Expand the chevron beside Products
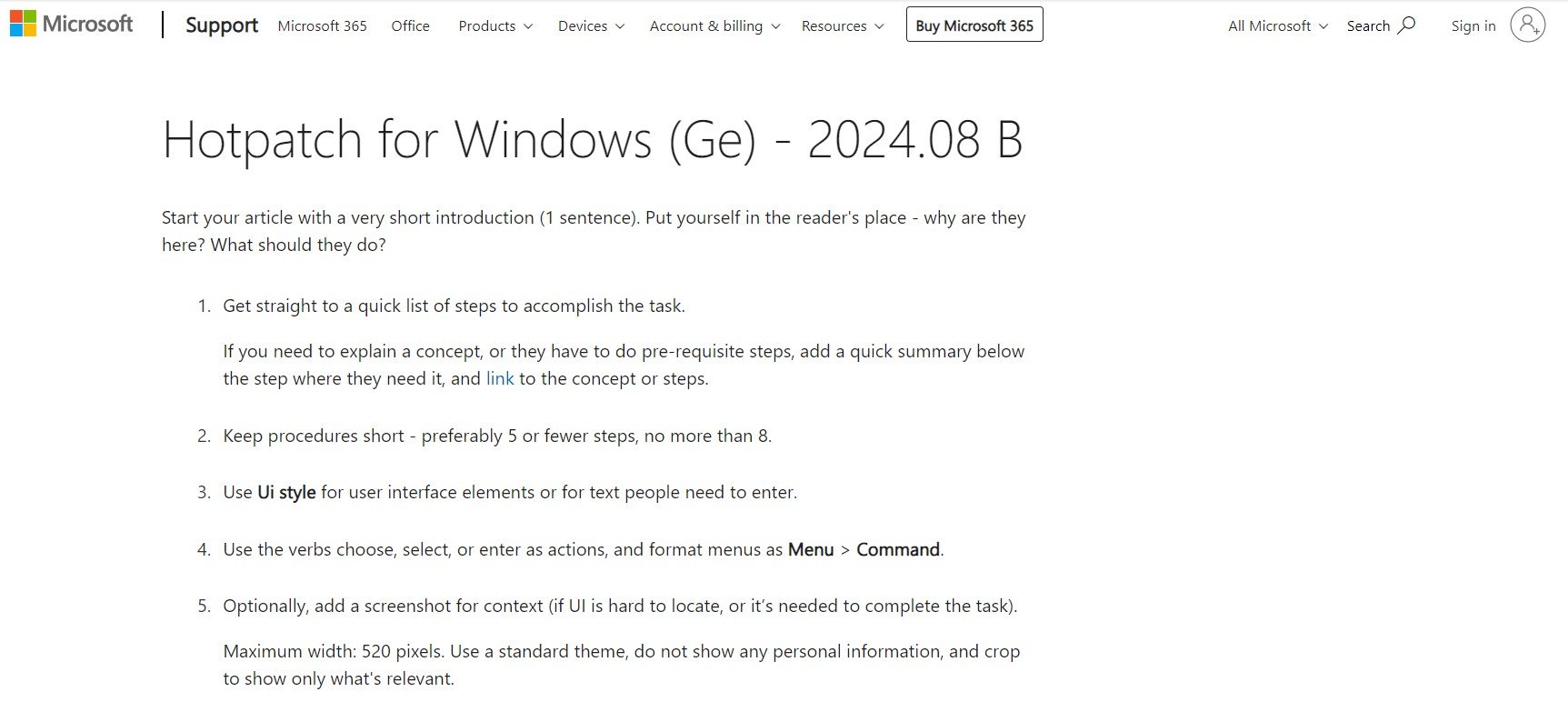This screenshot has height=702, width=1568. [x=527, y=27]
